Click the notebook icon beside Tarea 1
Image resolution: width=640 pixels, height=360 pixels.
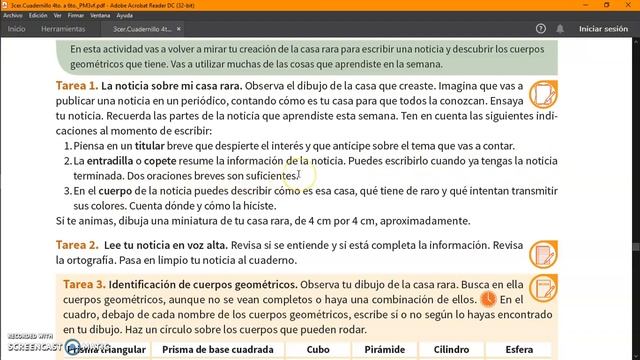(543, 94)
